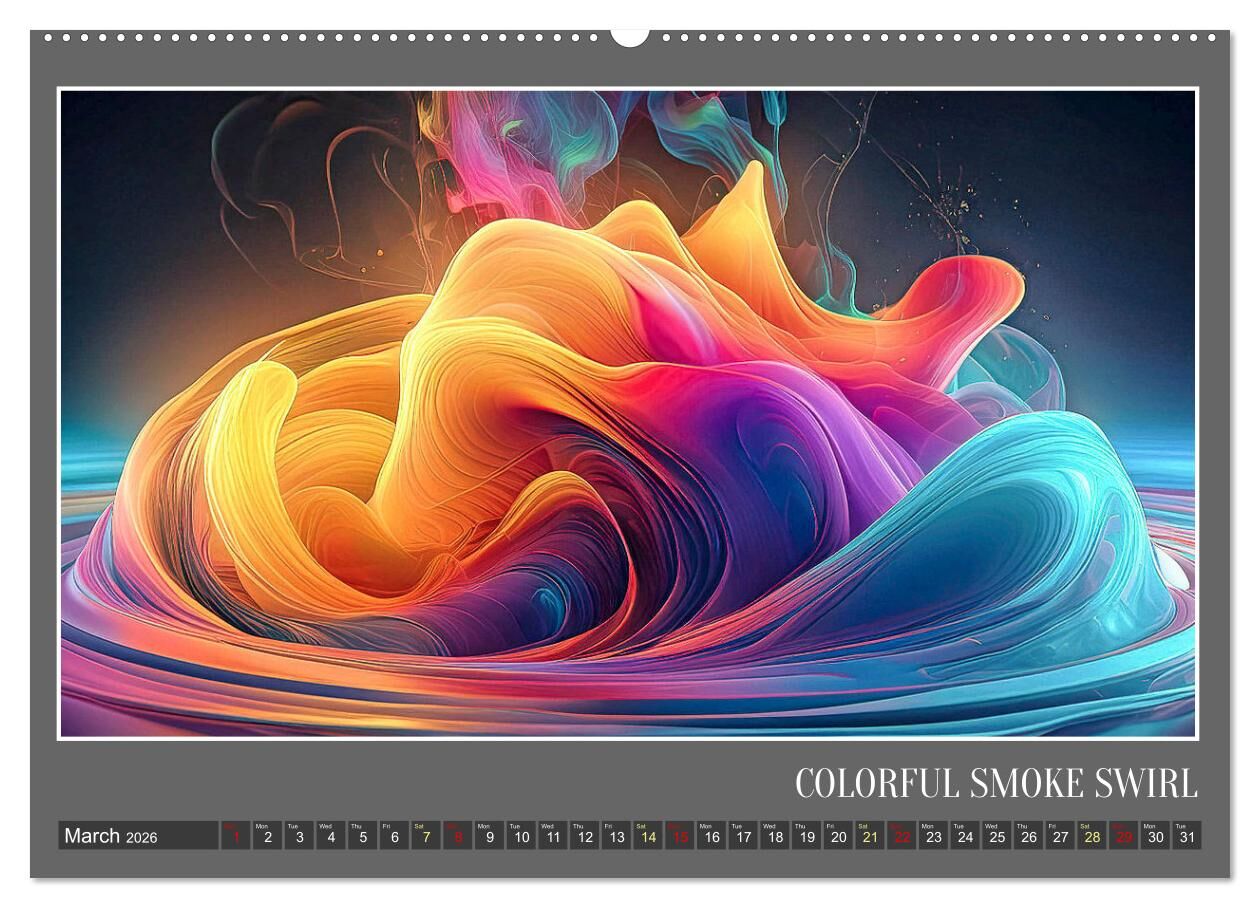Click date 12 in the calendar strip
Viewport: 1260px width, 908px height.
coord(585,836)
